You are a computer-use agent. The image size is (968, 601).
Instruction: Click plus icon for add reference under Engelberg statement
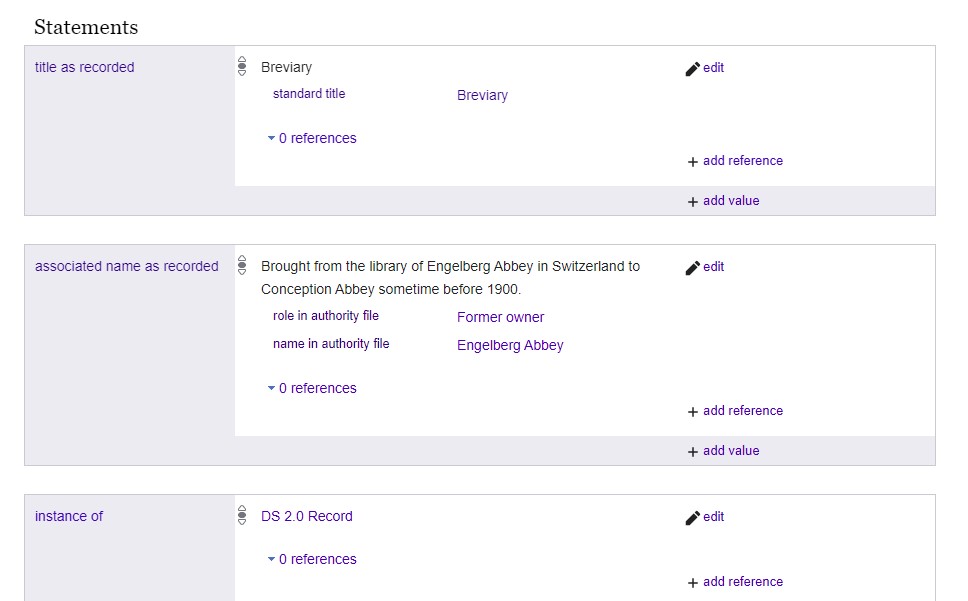693,412
